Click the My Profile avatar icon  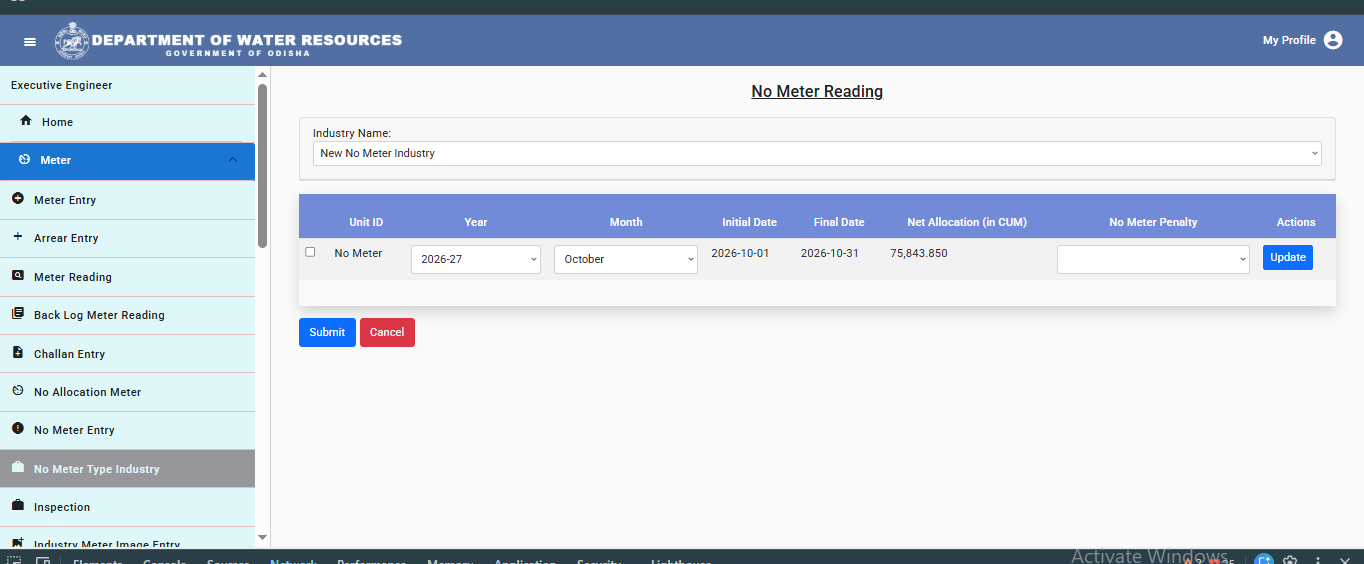[1333, 40]
